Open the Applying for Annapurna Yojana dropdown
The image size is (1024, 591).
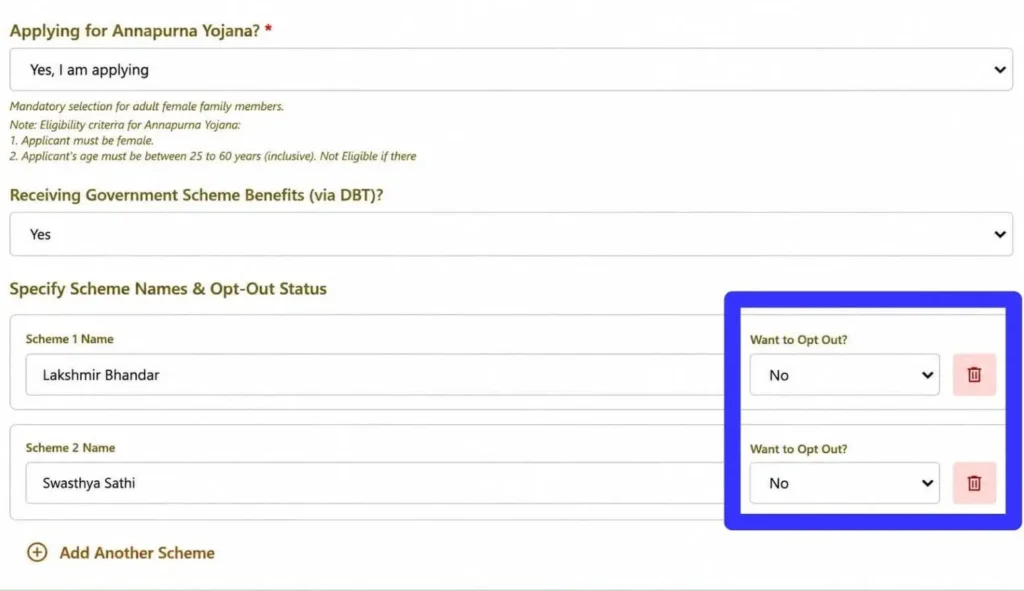tap(511, 69)
